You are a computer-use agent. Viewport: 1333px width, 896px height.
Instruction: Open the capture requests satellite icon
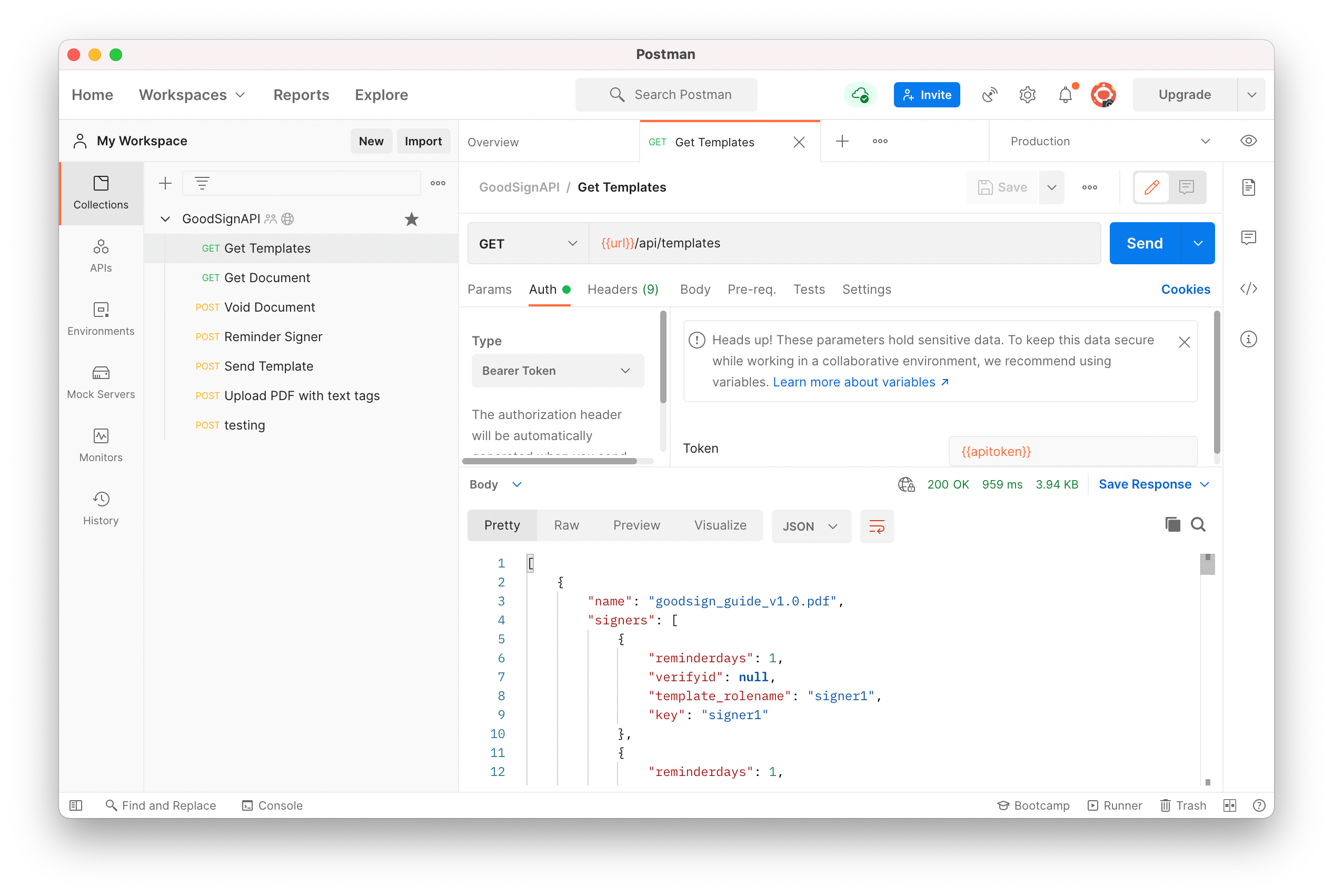989,94
